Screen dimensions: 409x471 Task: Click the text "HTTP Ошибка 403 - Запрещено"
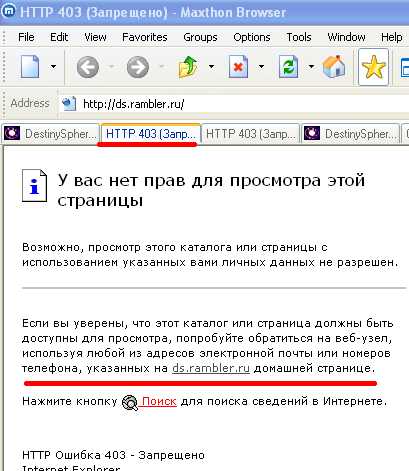pos(113,455)
